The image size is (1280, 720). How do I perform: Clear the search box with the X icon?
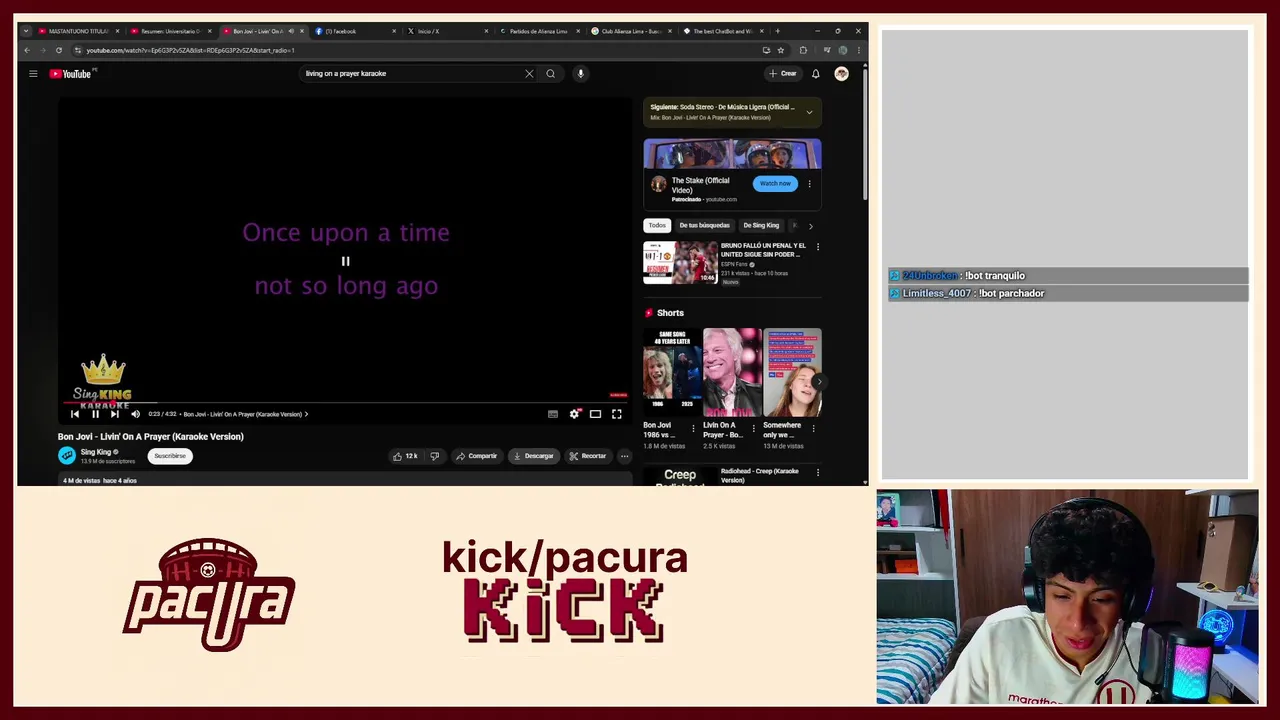(529, 73)
